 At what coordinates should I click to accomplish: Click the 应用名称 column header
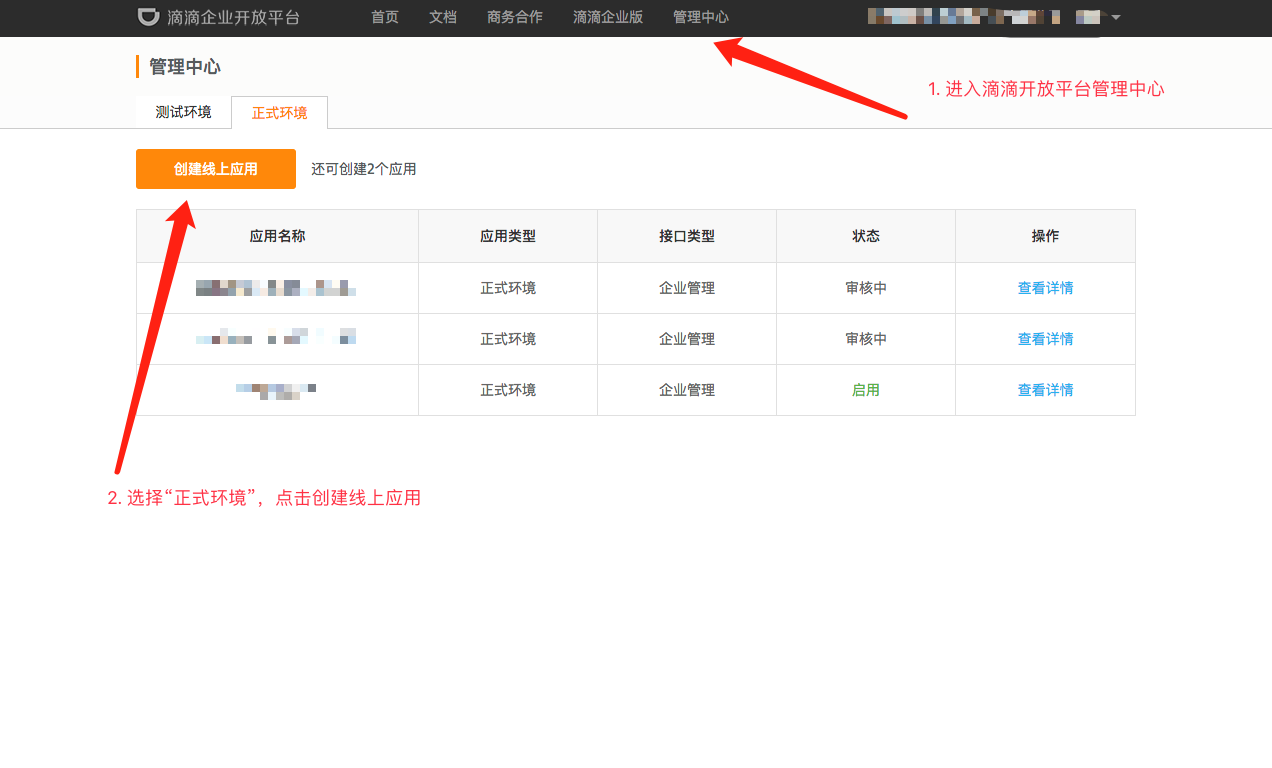[277, 236]
